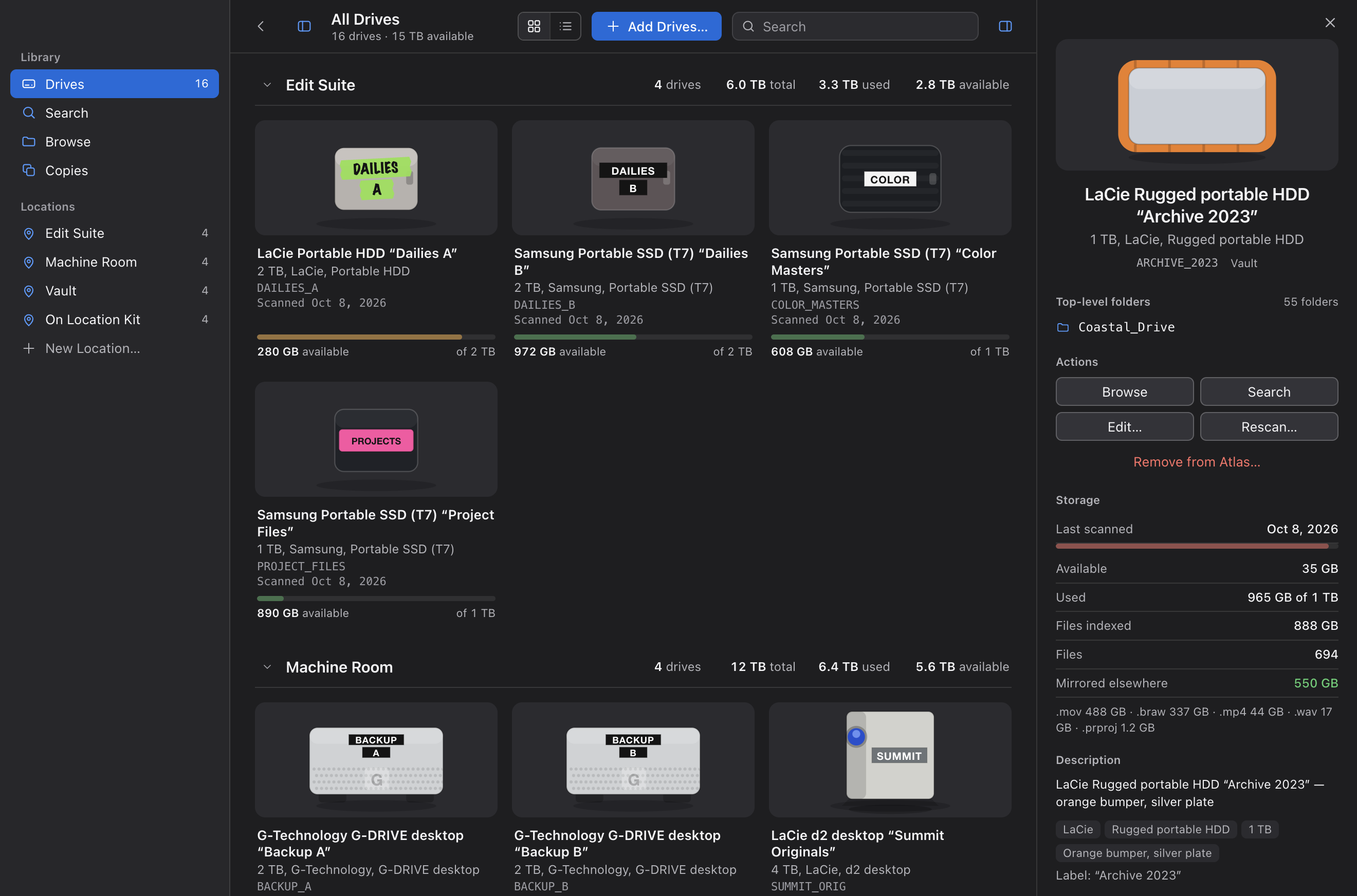
Task: Click Remove from Atlas link
Action: tap(1197, 462)
